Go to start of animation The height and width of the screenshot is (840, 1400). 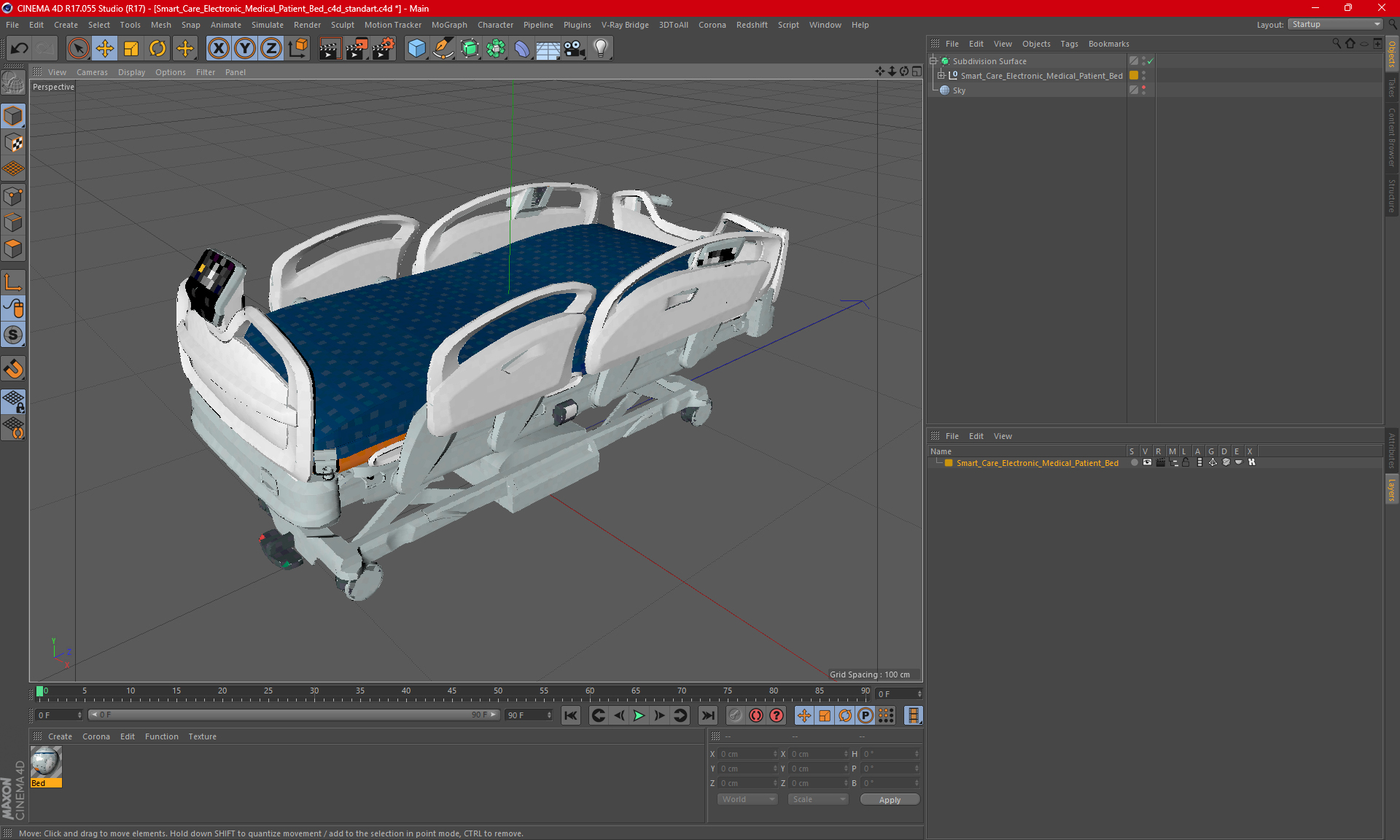click(x=571, y=716)
